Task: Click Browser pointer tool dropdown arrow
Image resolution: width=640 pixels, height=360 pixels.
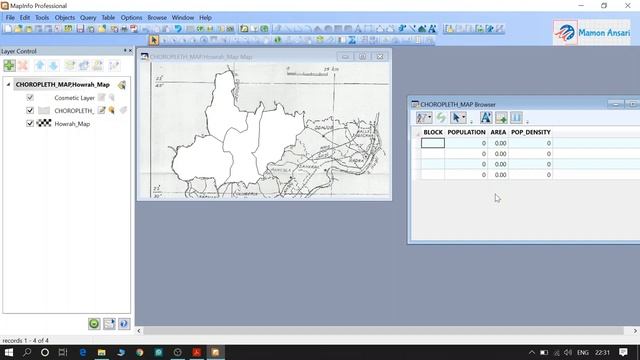Action: (x=464, y=118)
